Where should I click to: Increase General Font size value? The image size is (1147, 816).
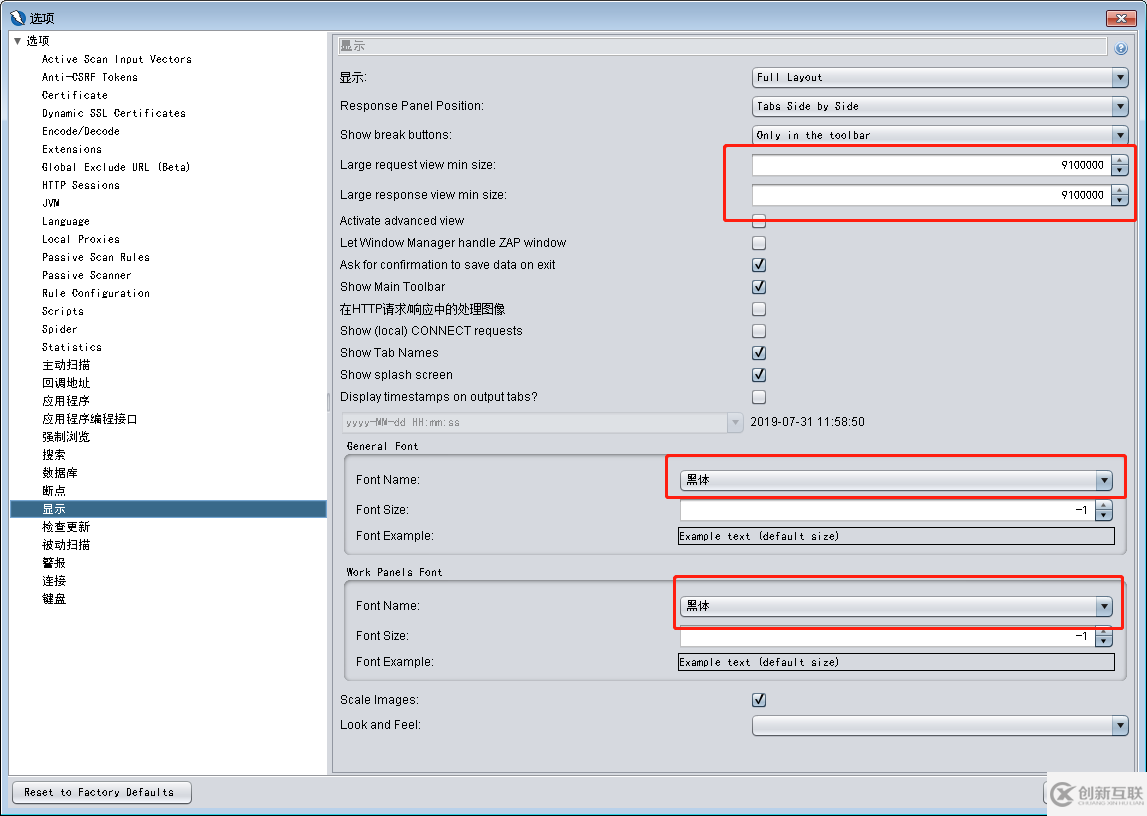[x=1103, y=505]
